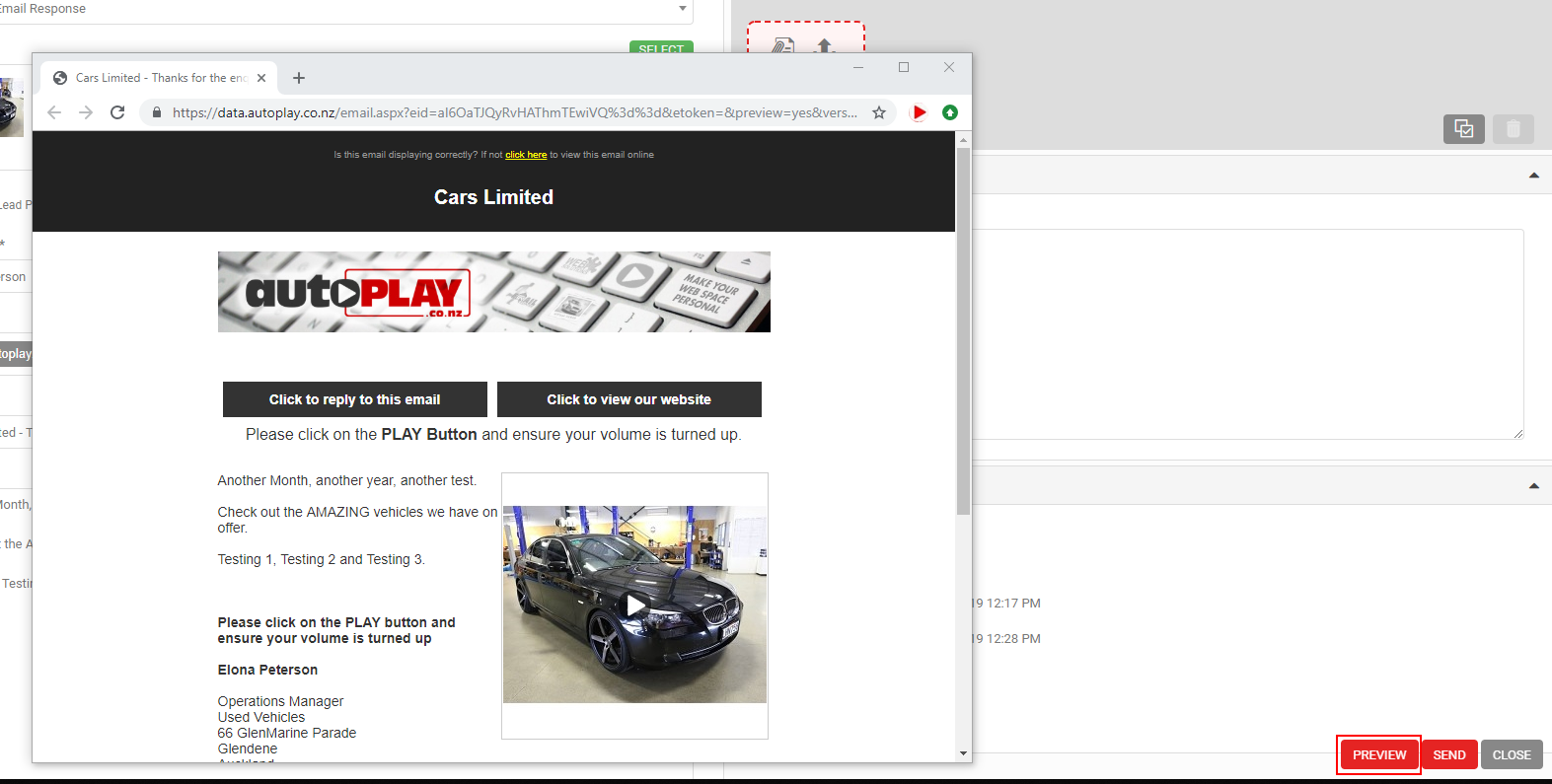Viewport: 1552px width, 784px height.
Task: Click the PREVIEW button
Action: coord(1379,755)
